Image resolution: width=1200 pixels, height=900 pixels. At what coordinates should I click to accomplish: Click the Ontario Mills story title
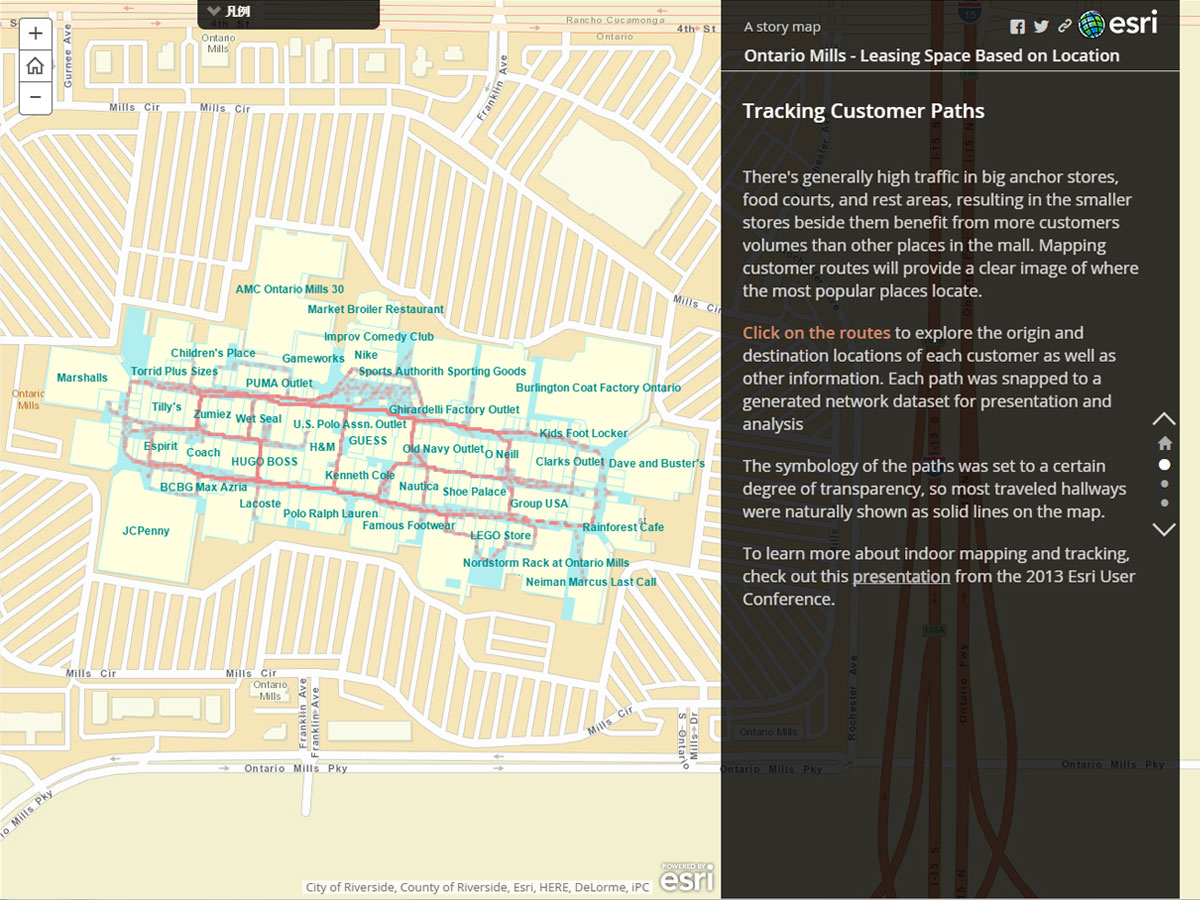click(931, 56)
